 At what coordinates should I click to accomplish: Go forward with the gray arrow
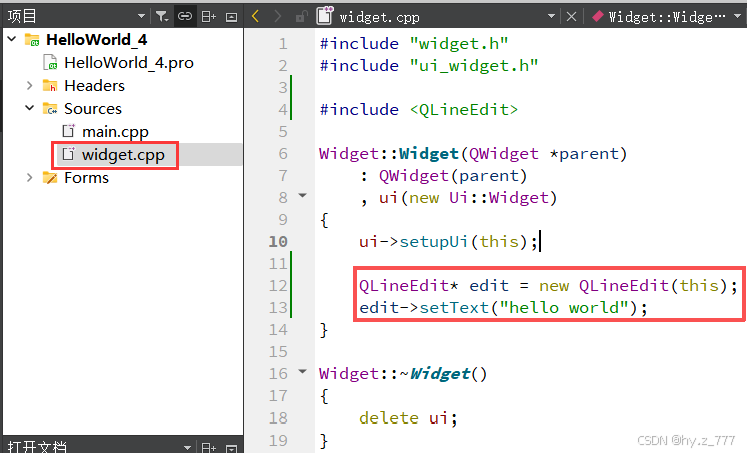coord(278,17)
